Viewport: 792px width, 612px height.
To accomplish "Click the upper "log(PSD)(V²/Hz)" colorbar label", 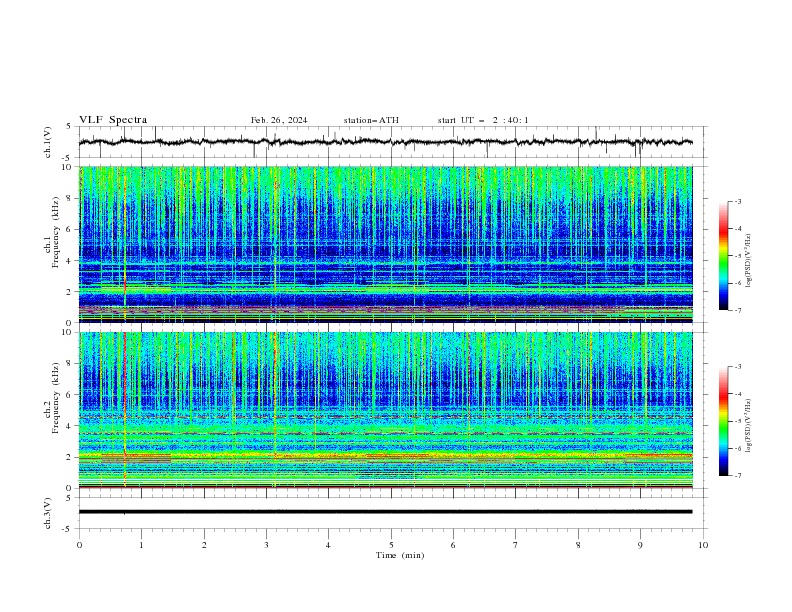I will click(749, 261).
